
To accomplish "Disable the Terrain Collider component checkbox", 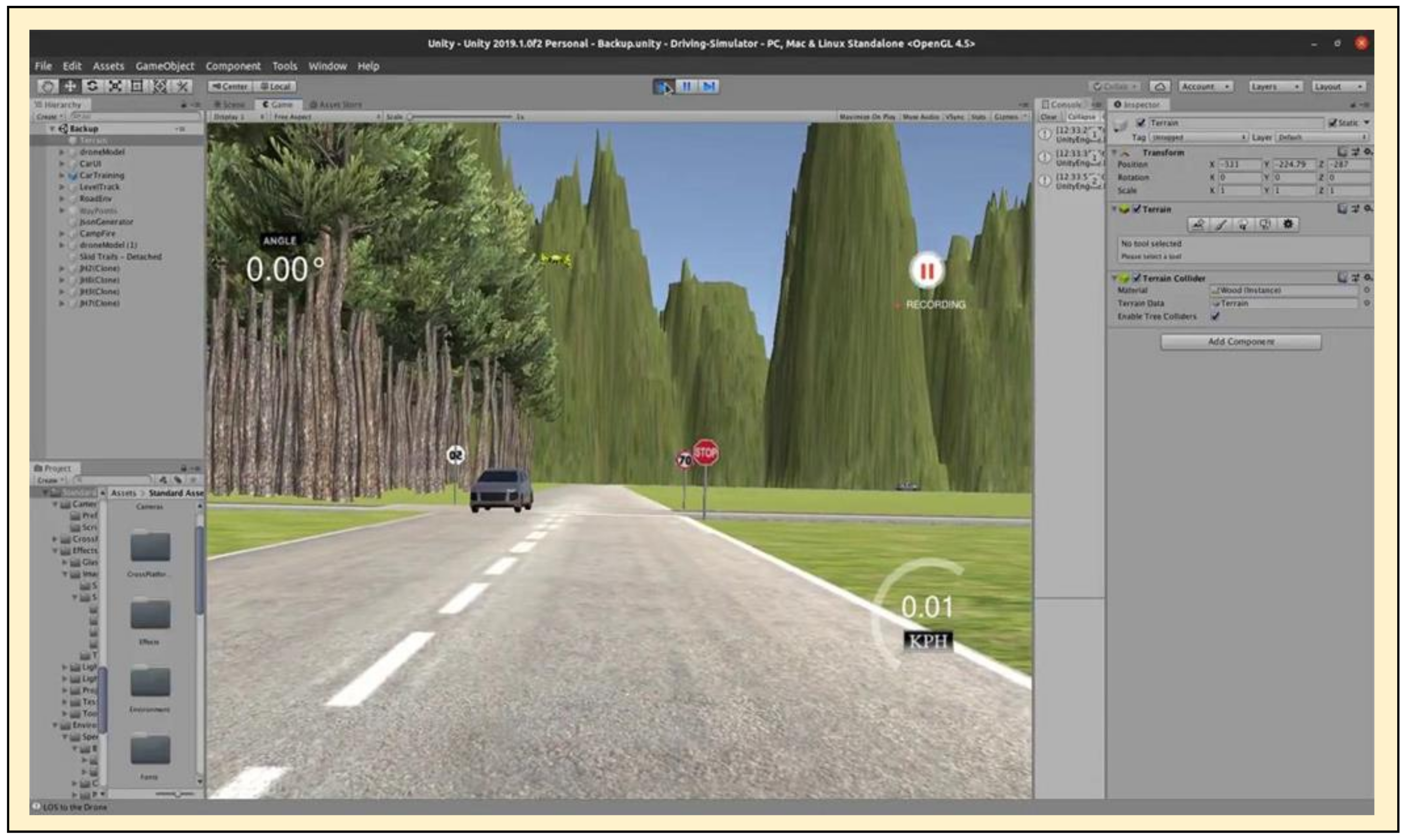I will (1136, 278).
